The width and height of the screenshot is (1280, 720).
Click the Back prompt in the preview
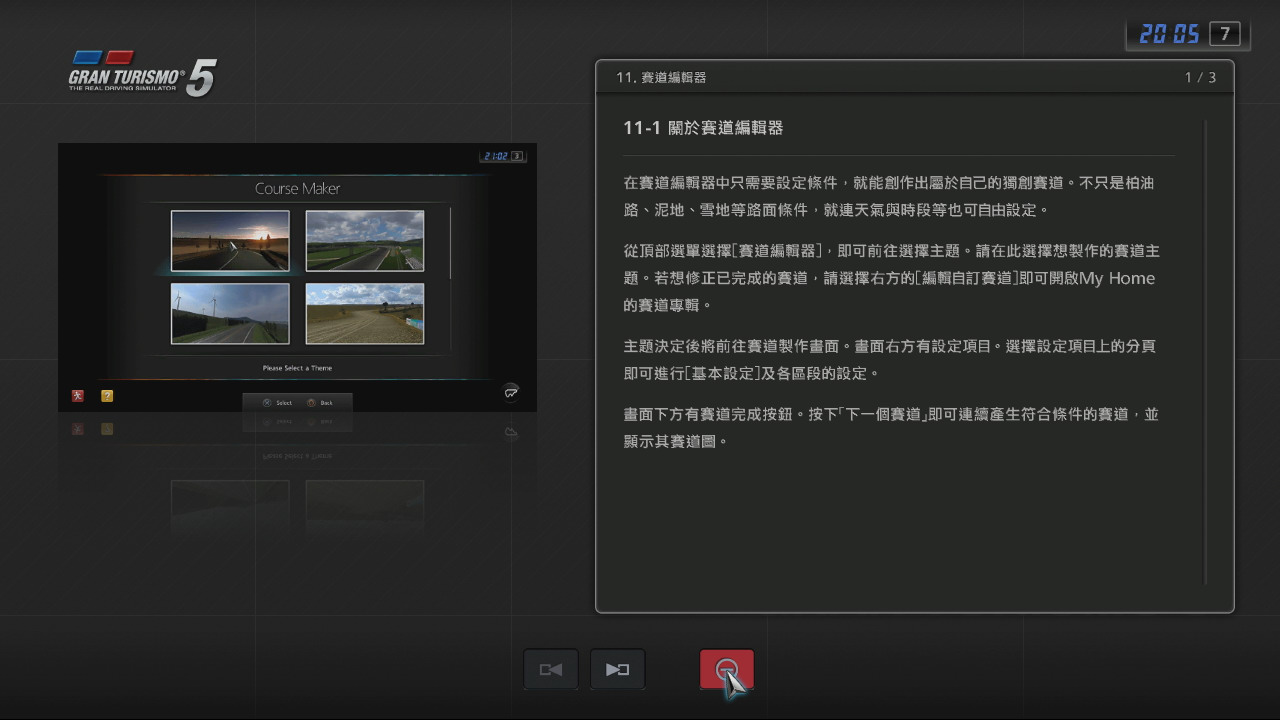321,403
